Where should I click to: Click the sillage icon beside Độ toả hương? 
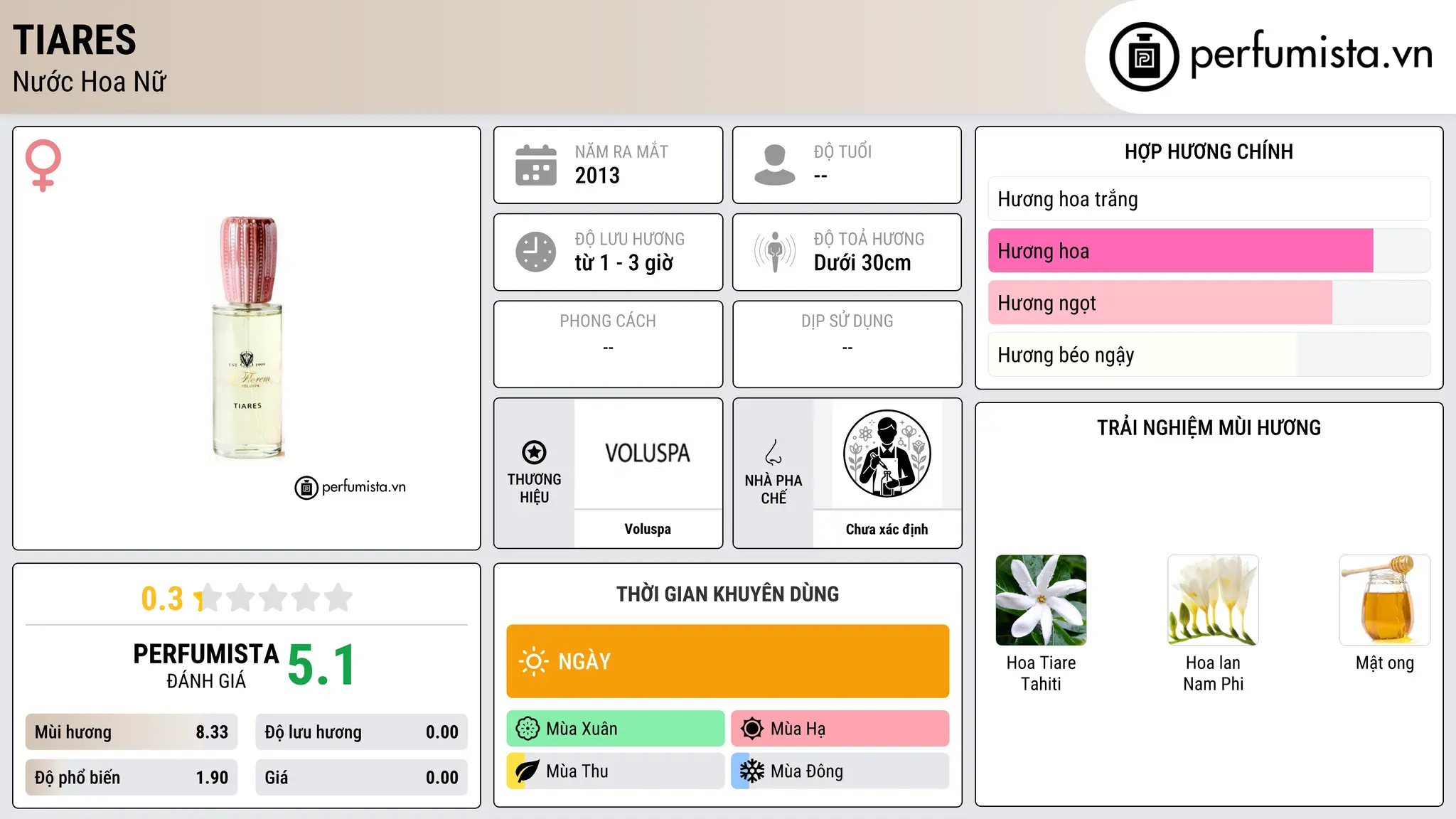[775, 252]
